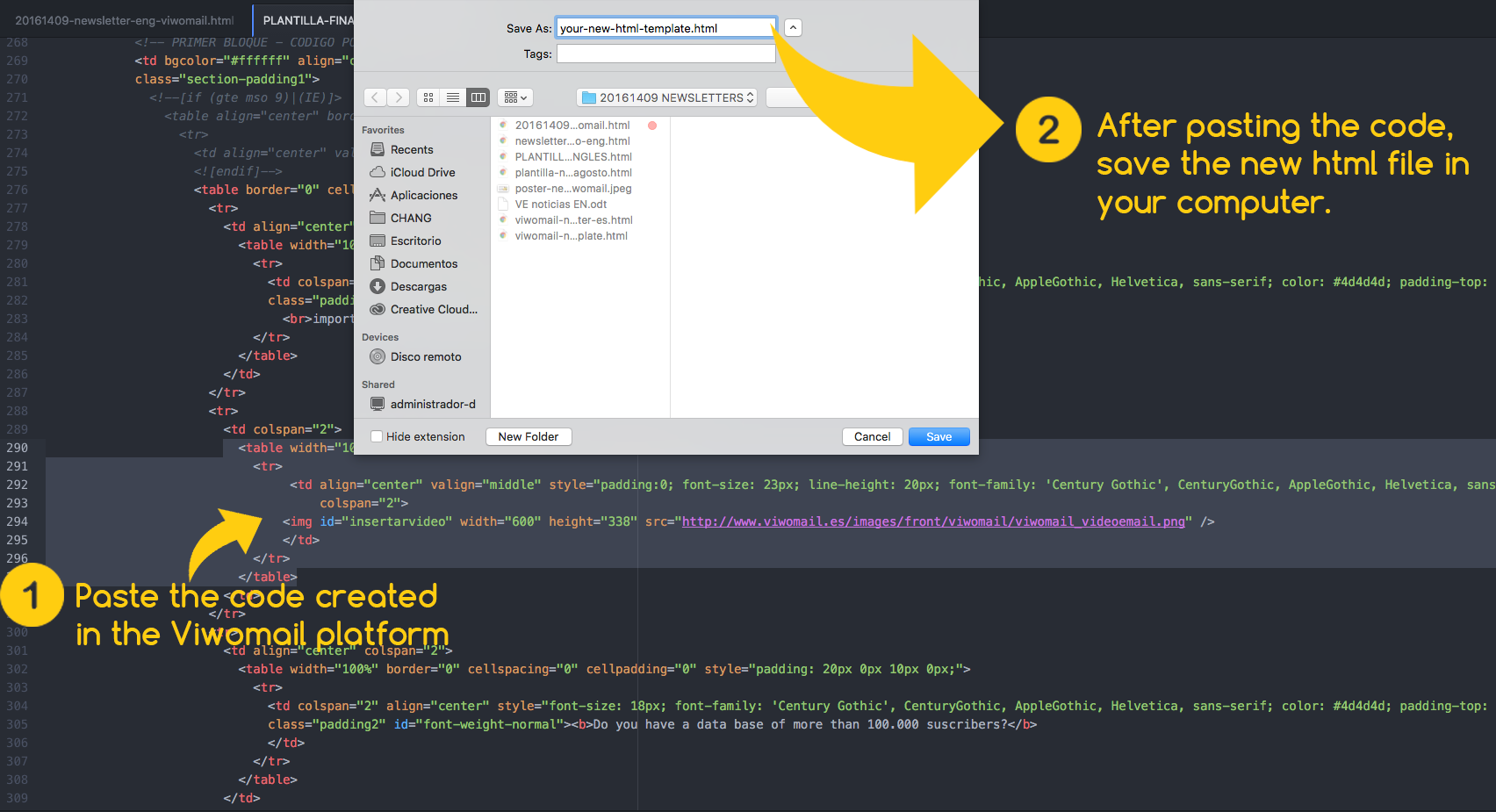1496x812 pixels.
Task: Cancel the save dialog
Action: click(872, 437)
